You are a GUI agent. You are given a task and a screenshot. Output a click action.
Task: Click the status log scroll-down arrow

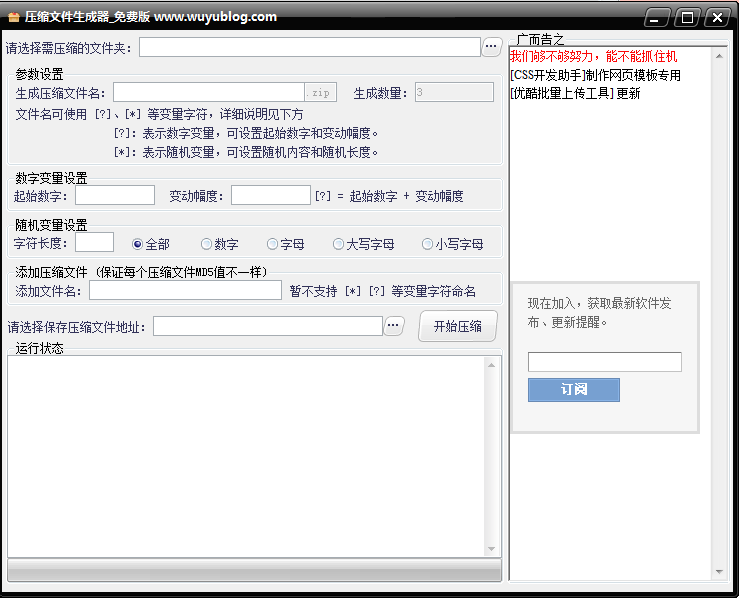click(491, 549)
